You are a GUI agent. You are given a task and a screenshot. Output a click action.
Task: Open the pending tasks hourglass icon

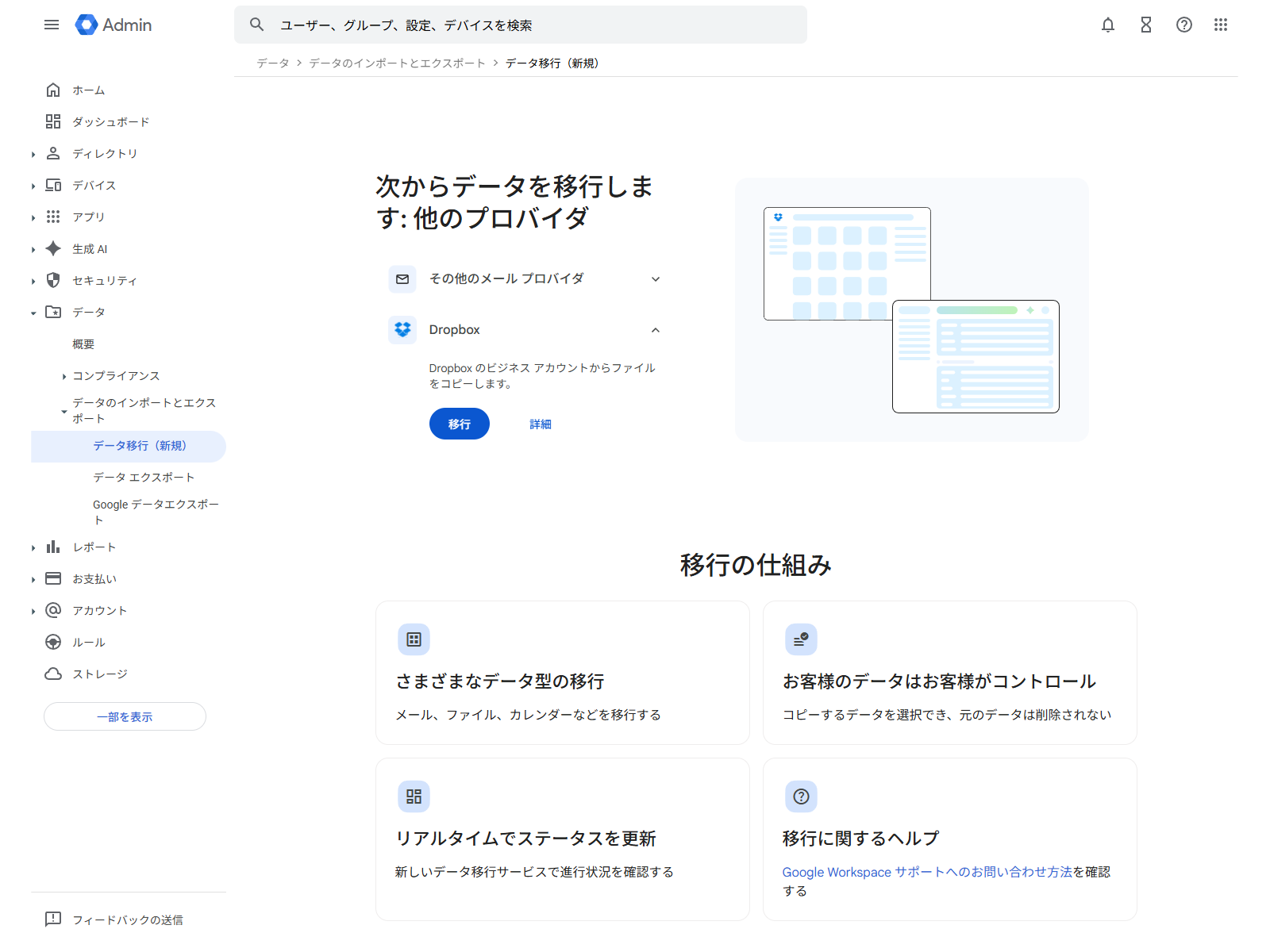pos(1145,25)
